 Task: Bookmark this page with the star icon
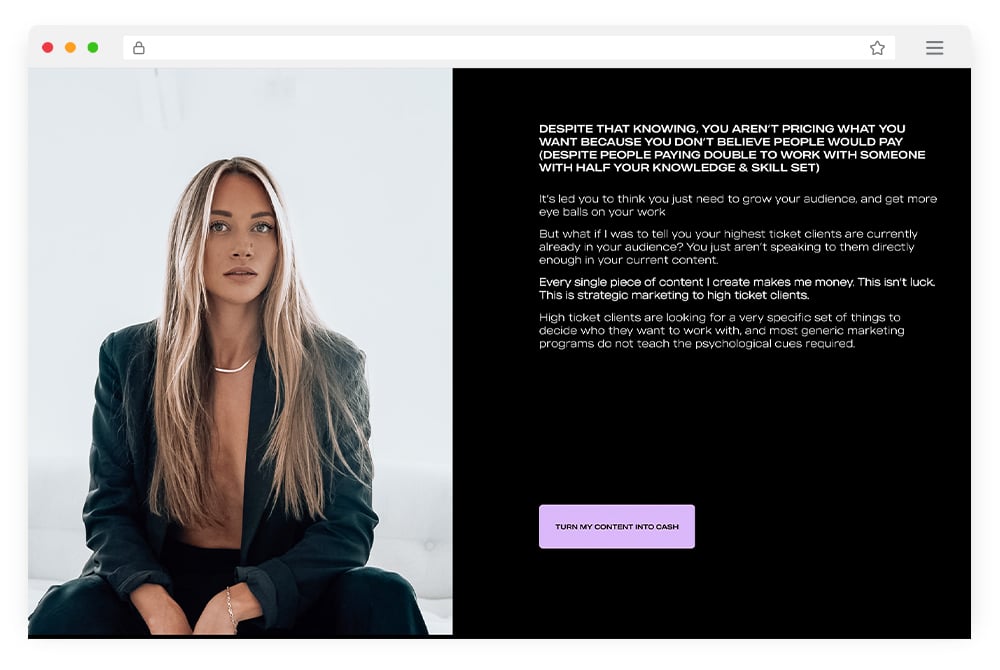coord(877,48)
